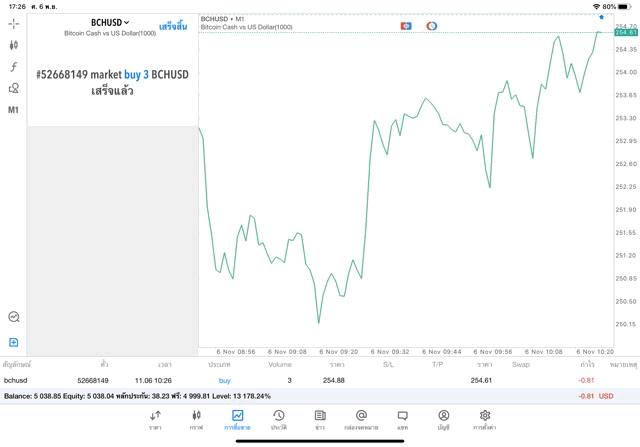
Task: Click current price 254.61 in position row
Action: (x=481, y=380)
